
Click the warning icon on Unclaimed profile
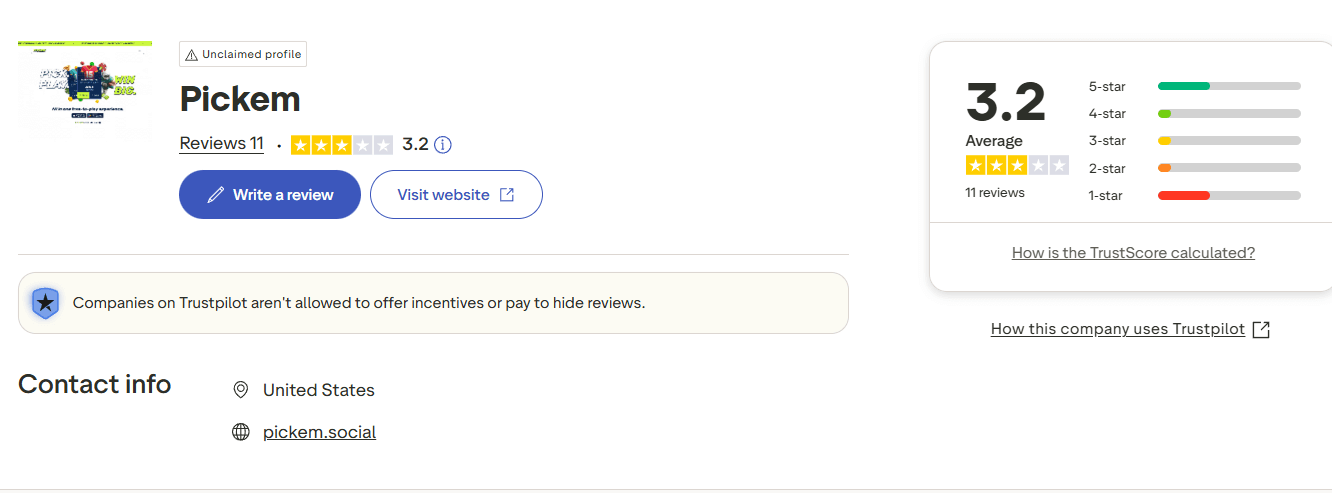192,54
